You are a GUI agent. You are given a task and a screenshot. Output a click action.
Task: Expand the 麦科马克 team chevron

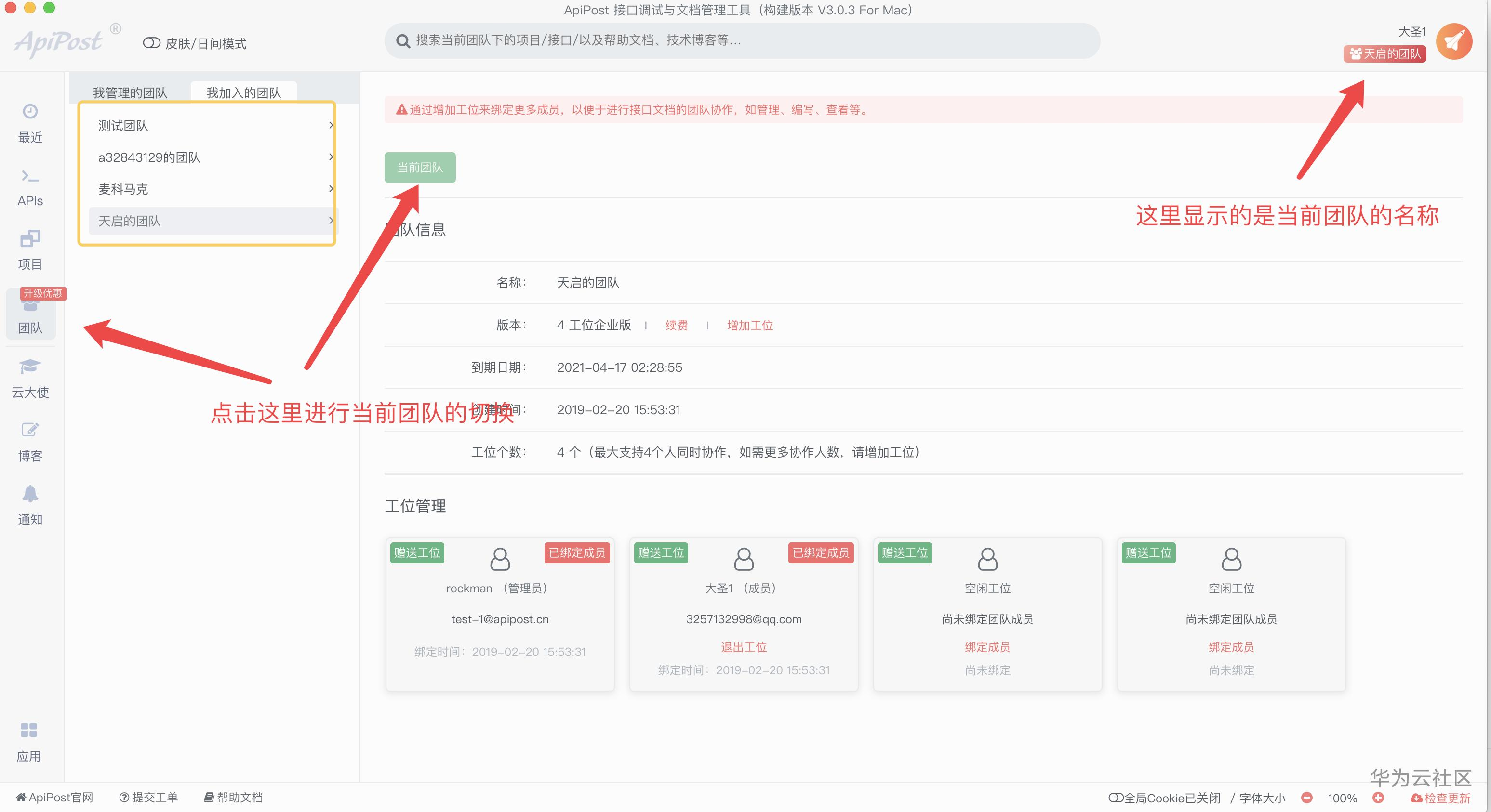(x=331, y=188)
